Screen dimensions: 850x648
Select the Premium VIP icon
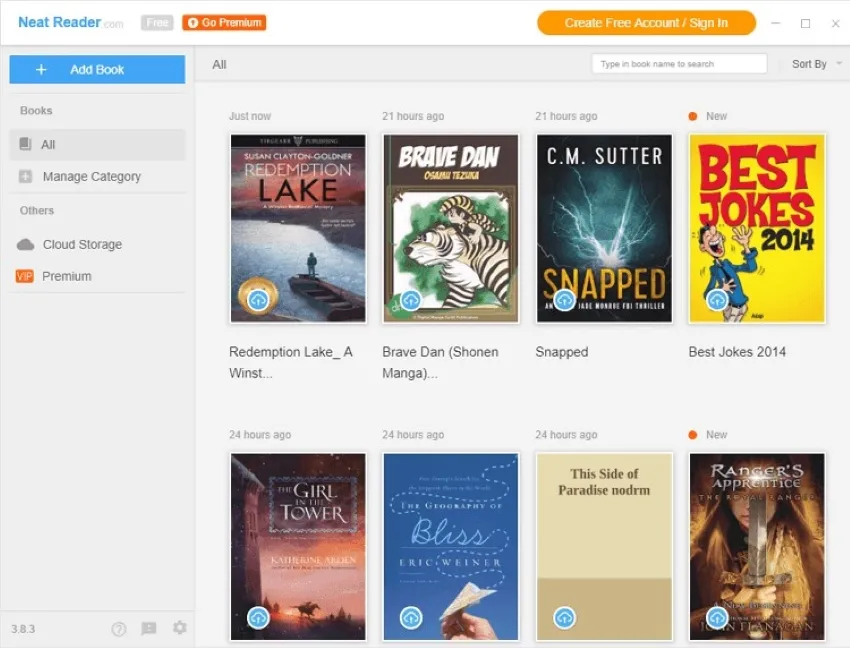25,276
